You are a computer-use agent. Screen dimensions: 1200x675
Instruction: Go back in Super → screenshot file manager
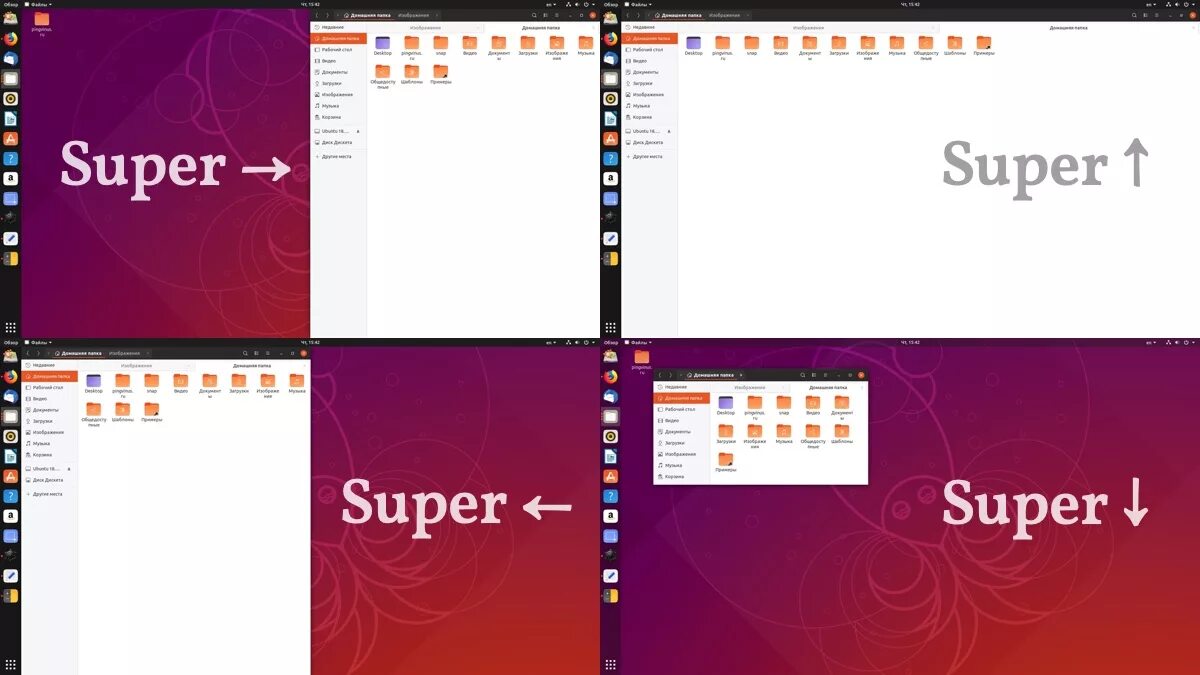click(318, 15)
